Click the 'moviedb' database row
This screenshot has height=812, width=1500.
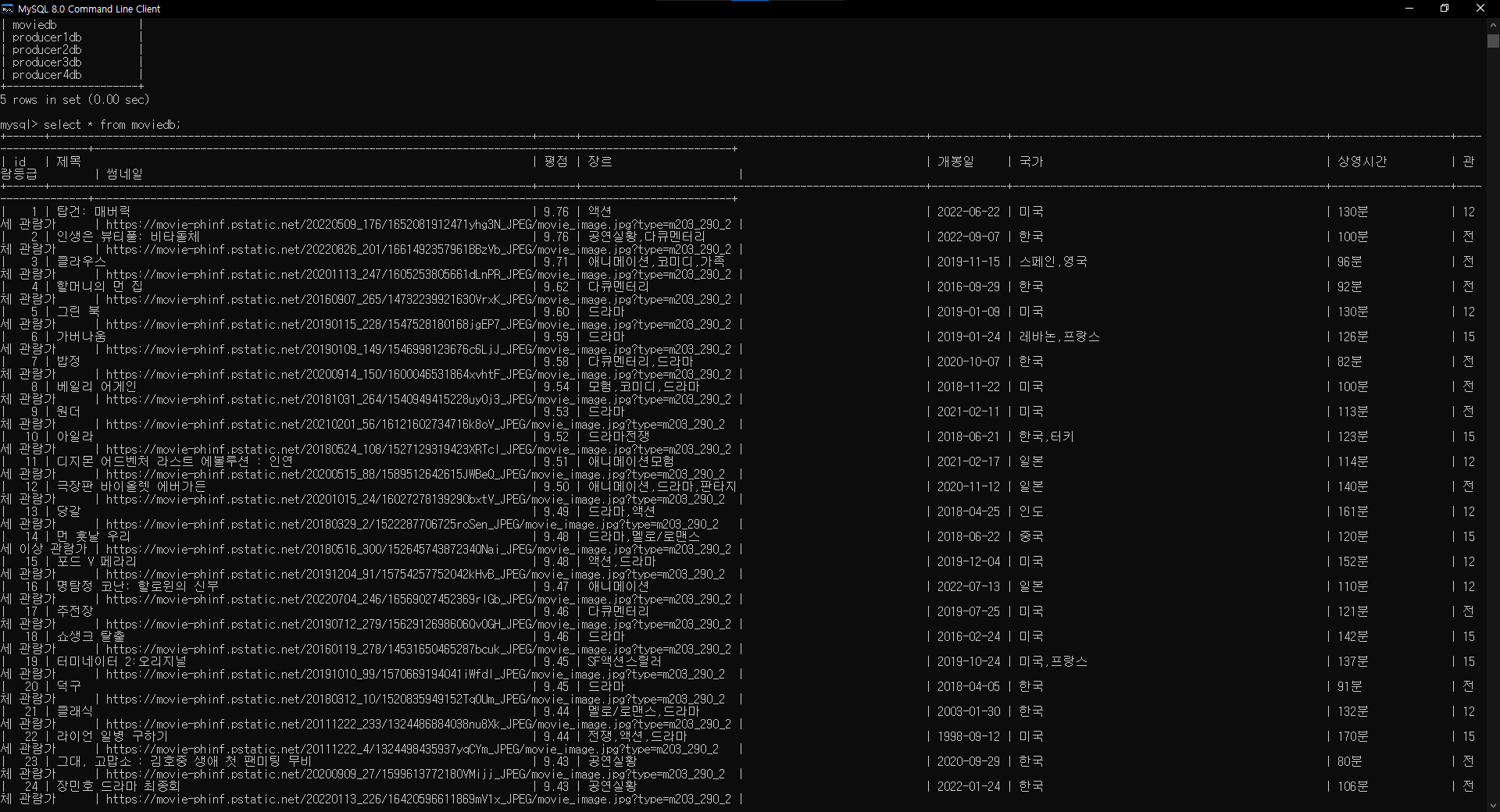[34, 25]
